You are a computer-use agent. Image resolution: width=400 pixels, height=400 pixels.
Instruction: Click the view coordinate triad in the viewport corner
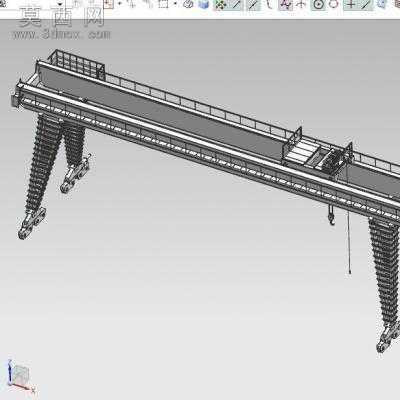tap(21, 377)
